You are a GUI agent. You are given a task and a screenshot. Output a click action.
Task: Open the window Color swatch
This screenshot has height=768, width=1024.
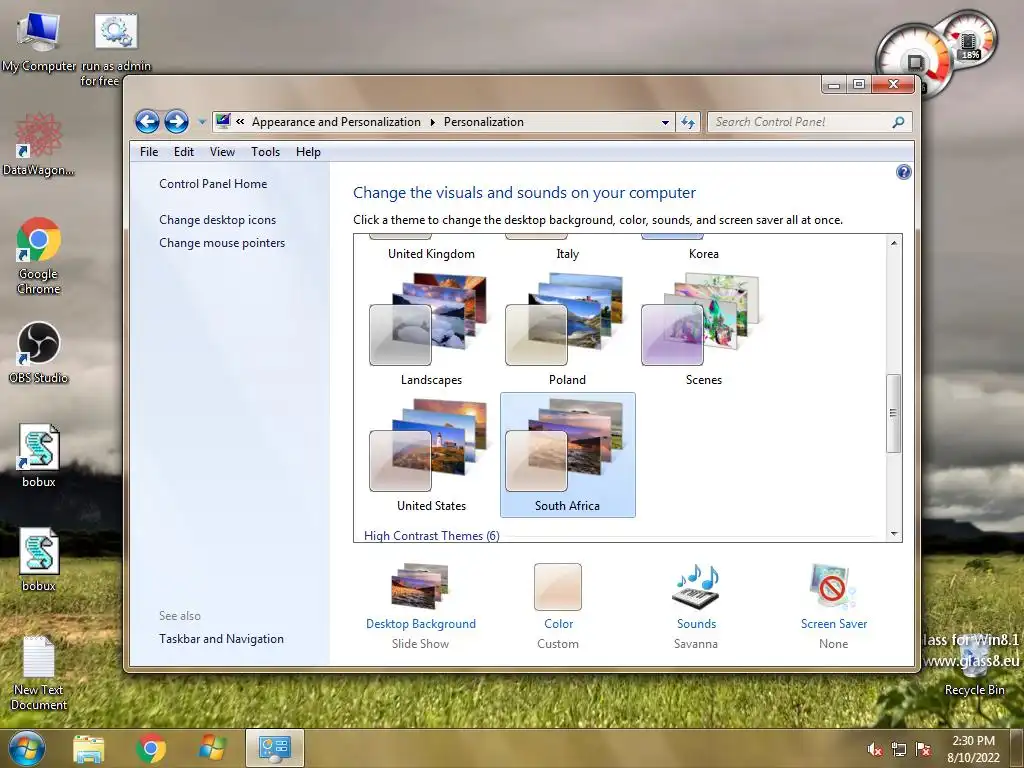pyautogui.click(x=558, y=586)
